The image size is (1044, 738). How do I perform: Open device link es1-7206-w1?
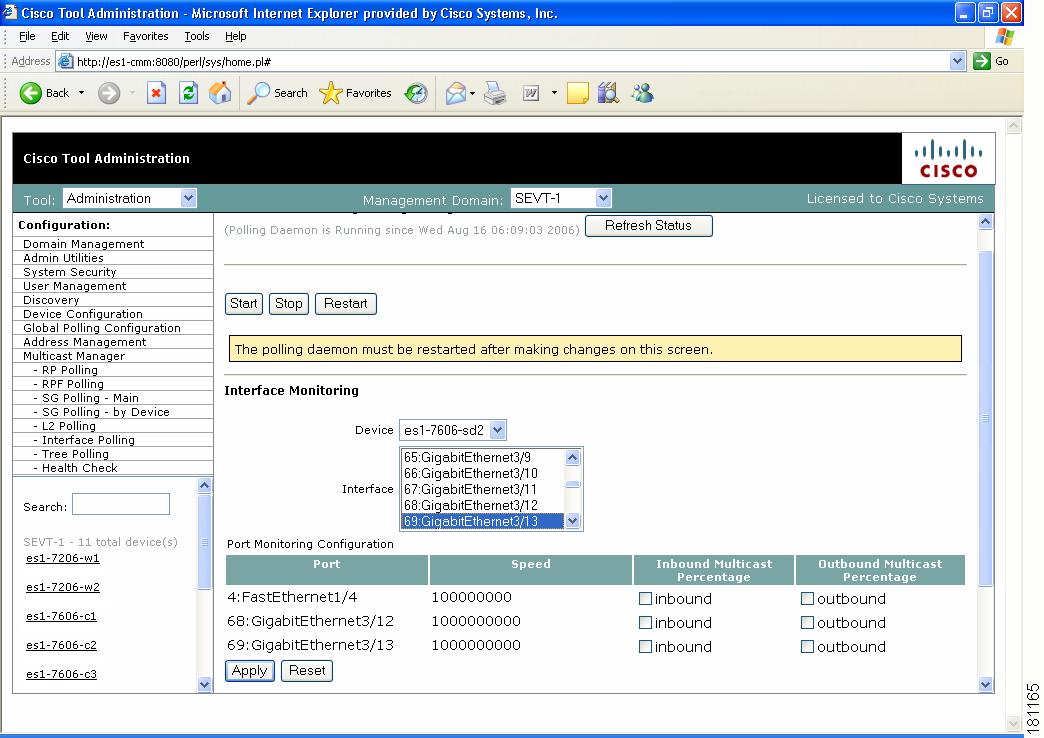(63, 558)
